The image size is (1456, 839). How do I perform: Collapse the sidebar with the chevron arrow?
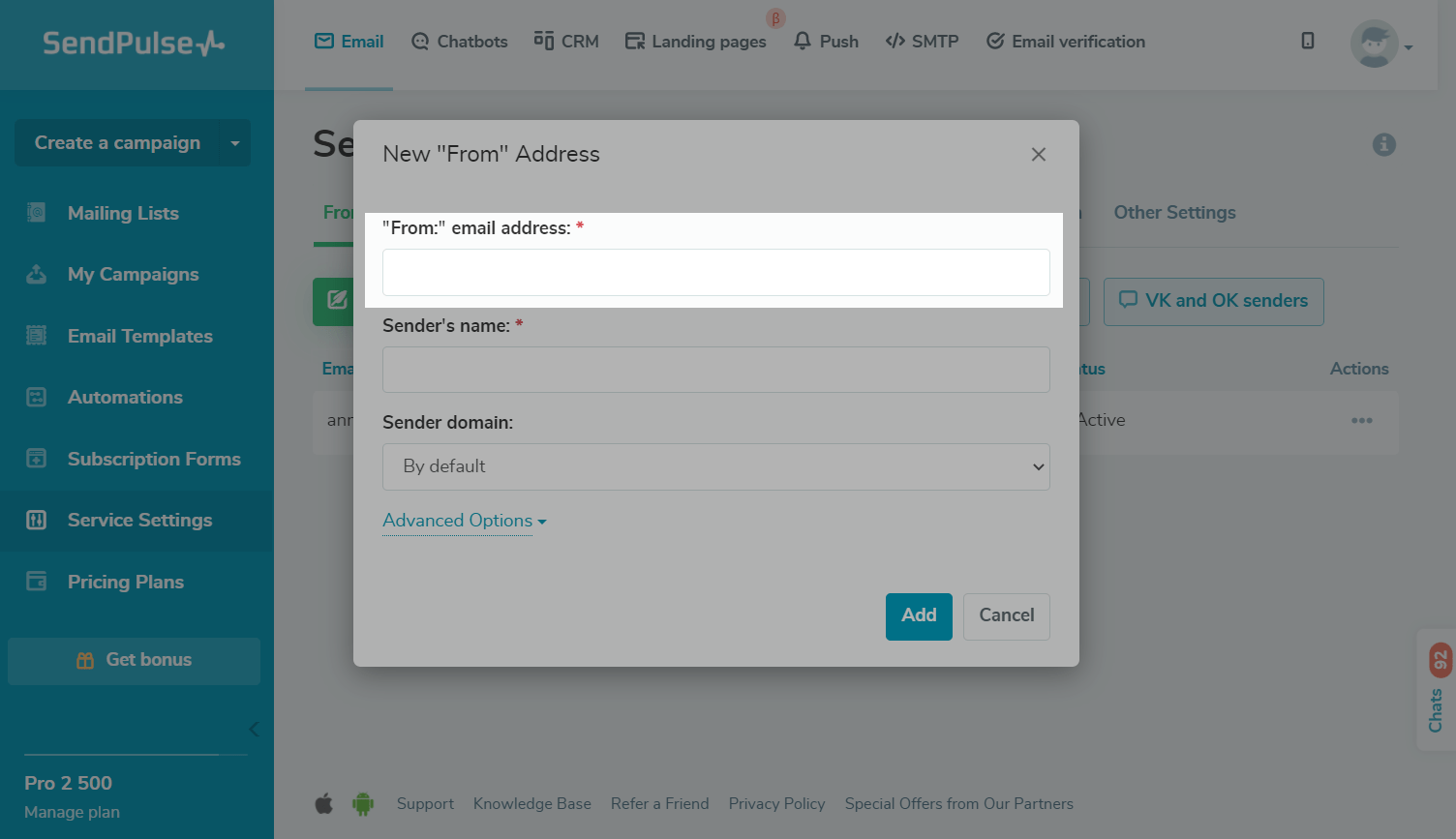(254, 729)
